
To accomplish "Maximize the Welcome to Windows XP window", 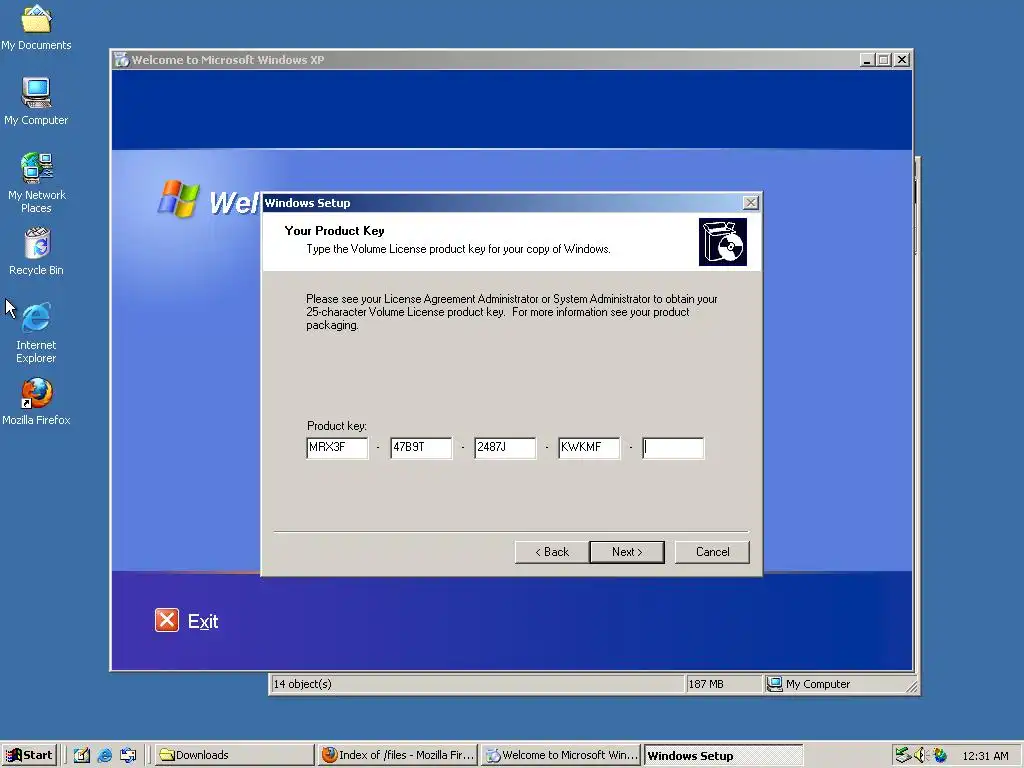I will pyautogui.click(x=884, y=59).
